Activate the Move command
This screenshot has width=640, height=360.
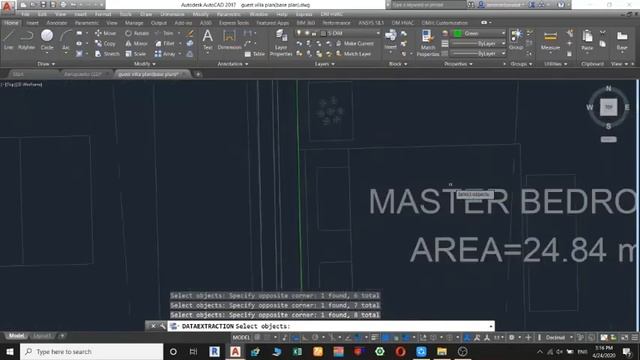(x=105, y=33)
